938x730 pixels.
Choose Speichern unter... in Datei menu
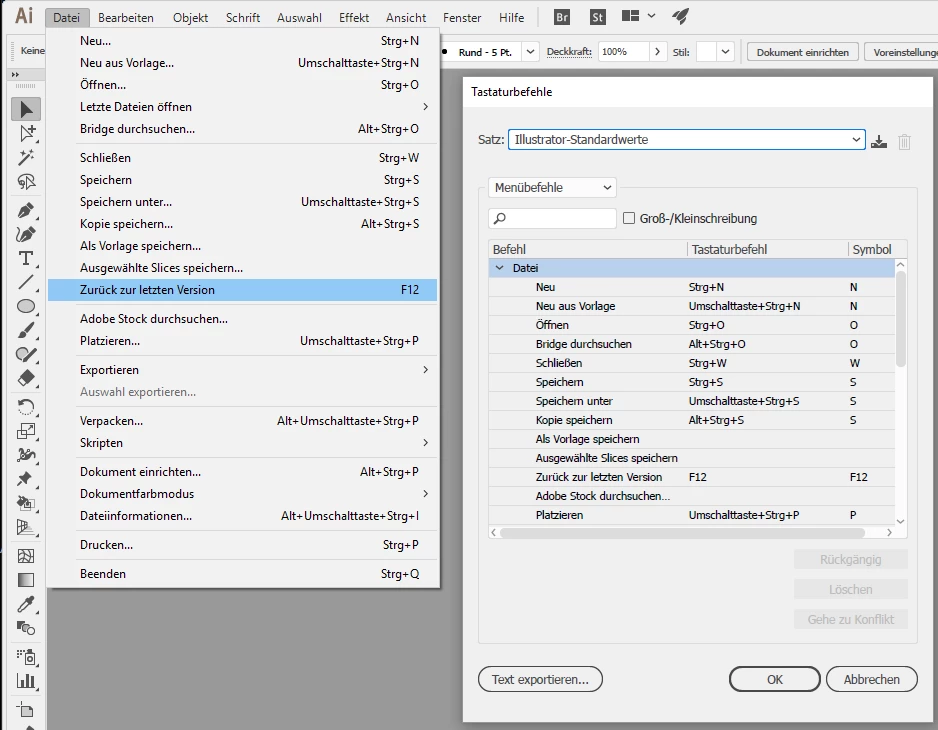tap(242, 202)
